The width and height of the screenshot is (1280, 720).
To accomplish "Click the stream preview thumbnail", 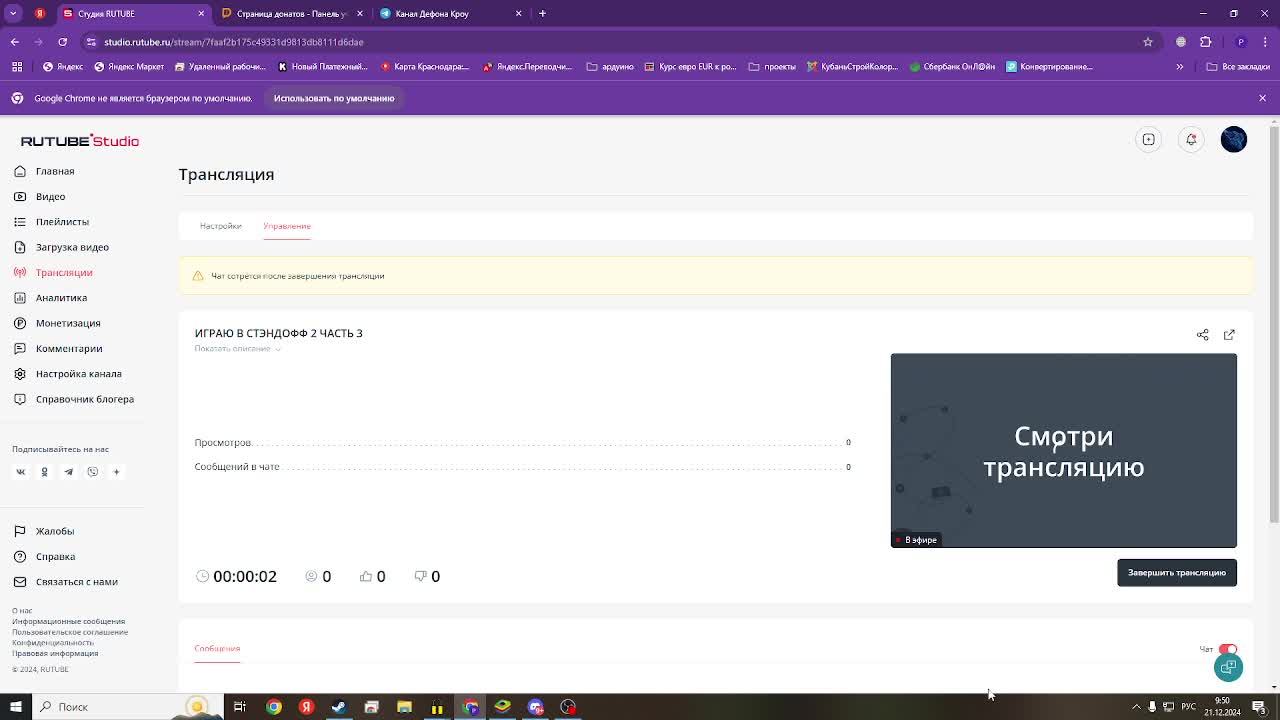I will [x=1063, y=450].
